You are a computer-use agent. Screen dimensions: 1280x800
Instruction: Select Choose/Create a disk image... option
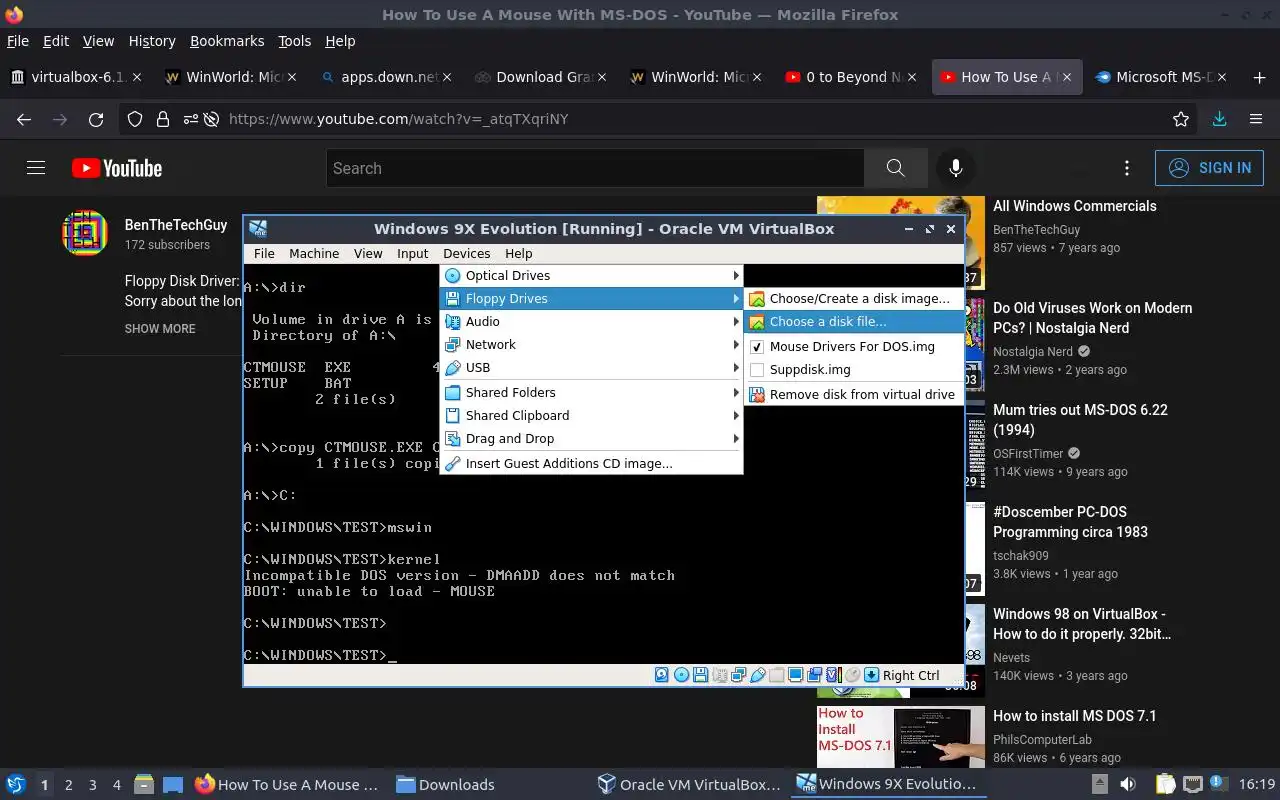854,298
